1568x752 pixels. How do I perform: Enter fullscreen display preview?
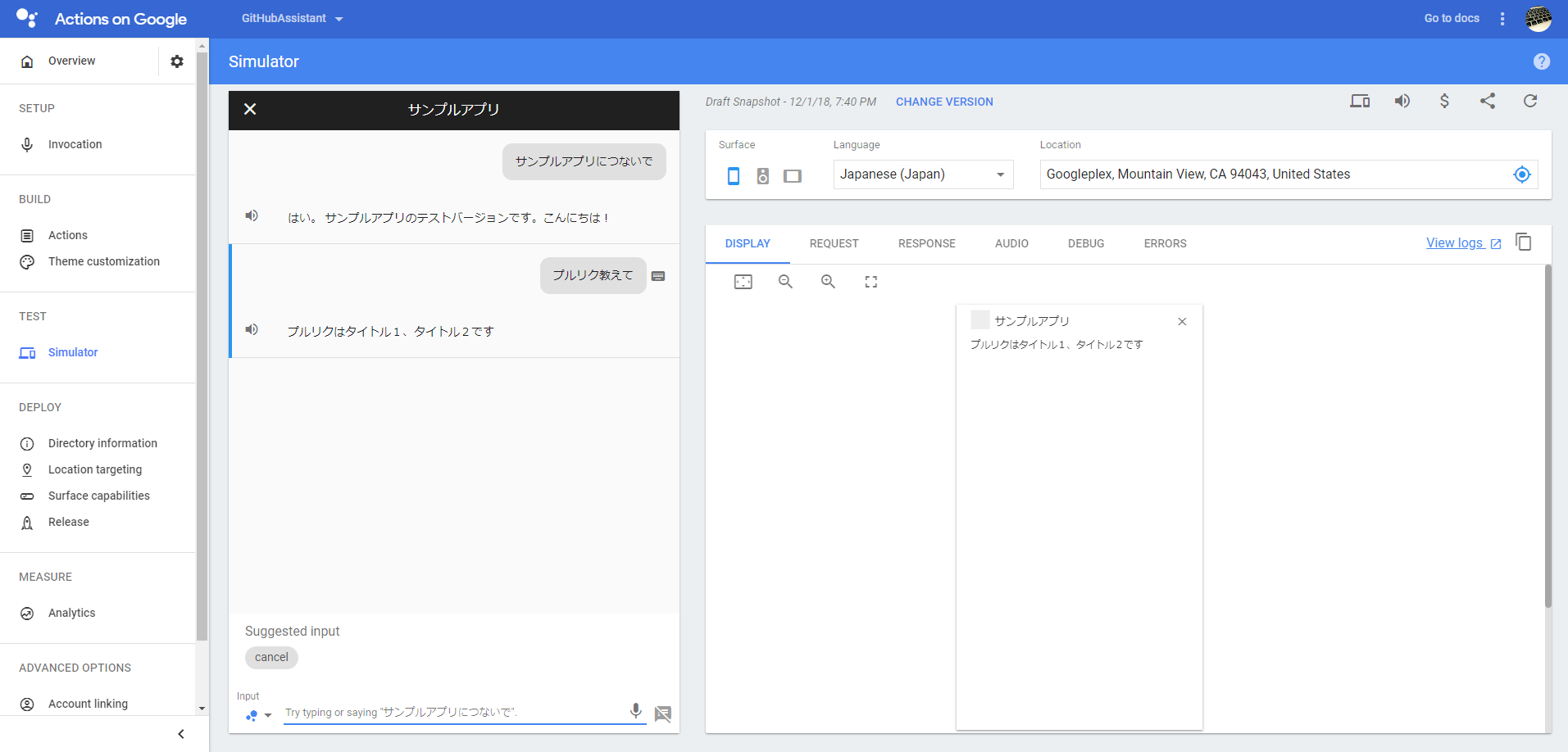click(x=871, y=282)
